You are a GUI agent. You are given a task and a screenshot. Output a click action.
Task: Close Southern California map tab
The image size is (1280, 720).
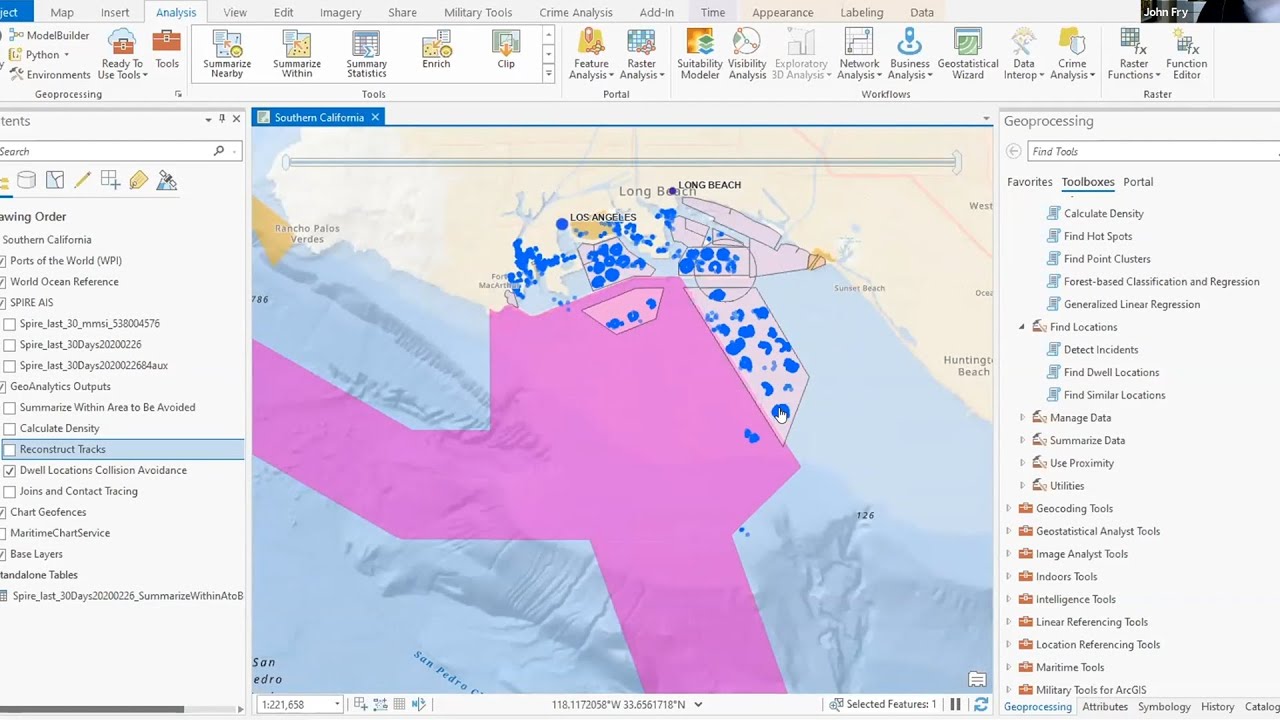pos(375,117)
